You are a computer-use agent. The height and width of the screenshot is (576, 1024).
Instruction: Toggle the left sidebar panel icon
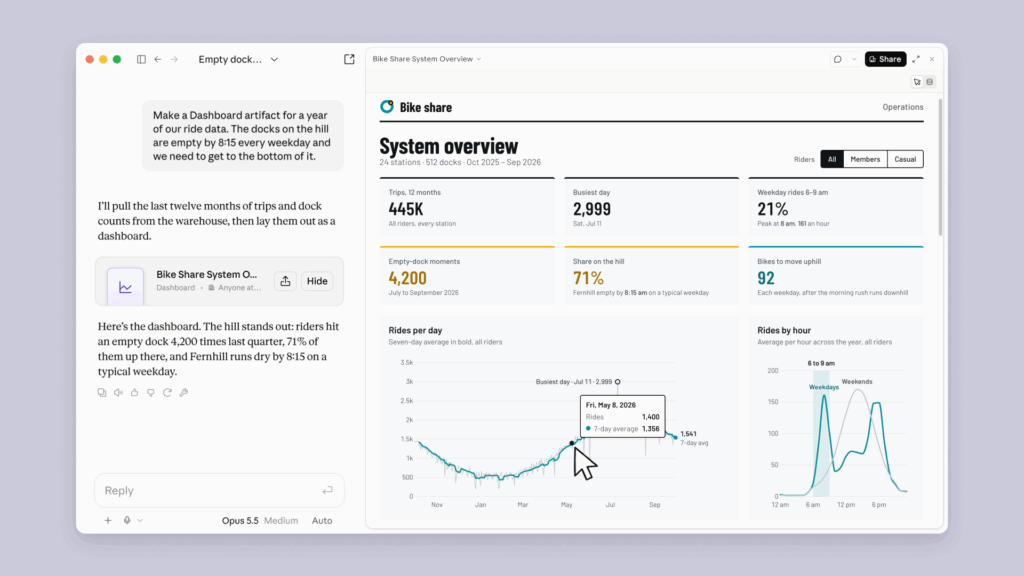141,59
